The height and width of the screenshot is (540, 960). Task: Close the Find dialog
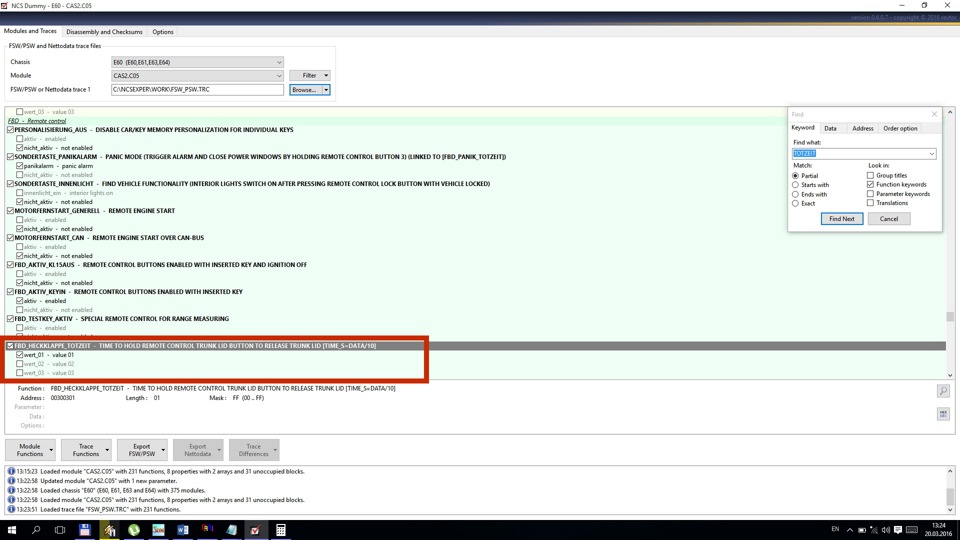934,114
